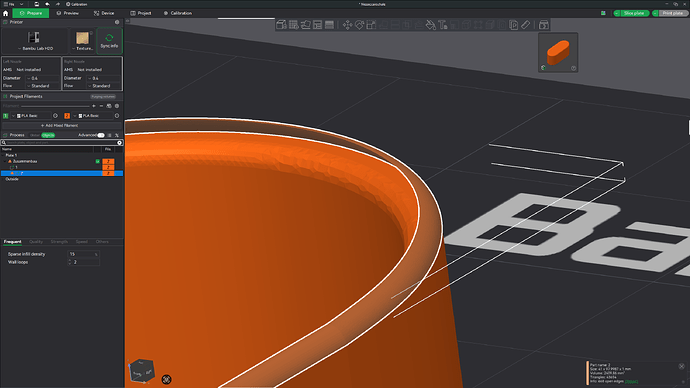The image size is (690, 388).
Task: Go to the Home screen icon
Action: (5, 13)
